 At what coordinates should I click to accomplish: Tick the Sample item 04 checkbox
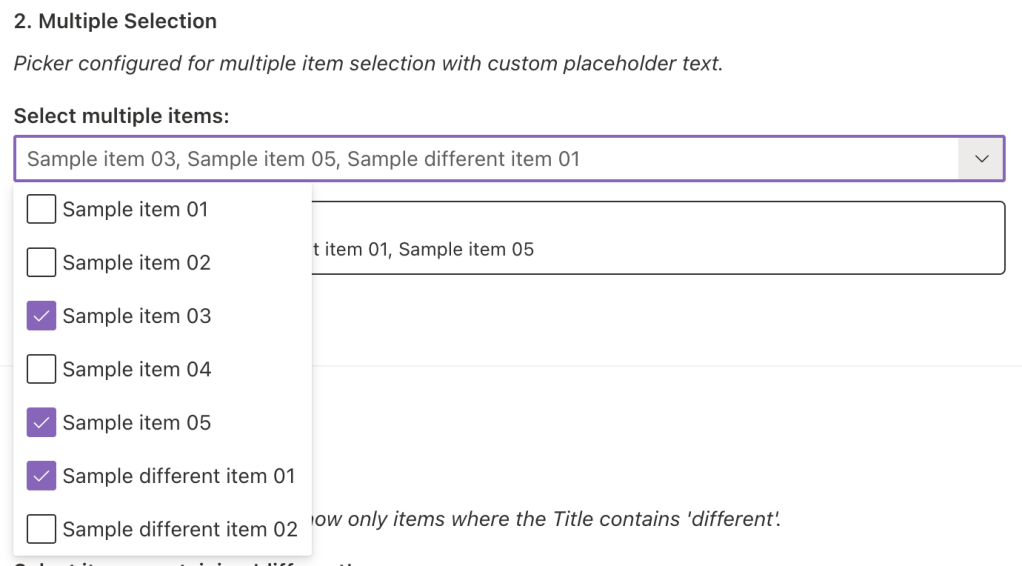tap(41, 369)
